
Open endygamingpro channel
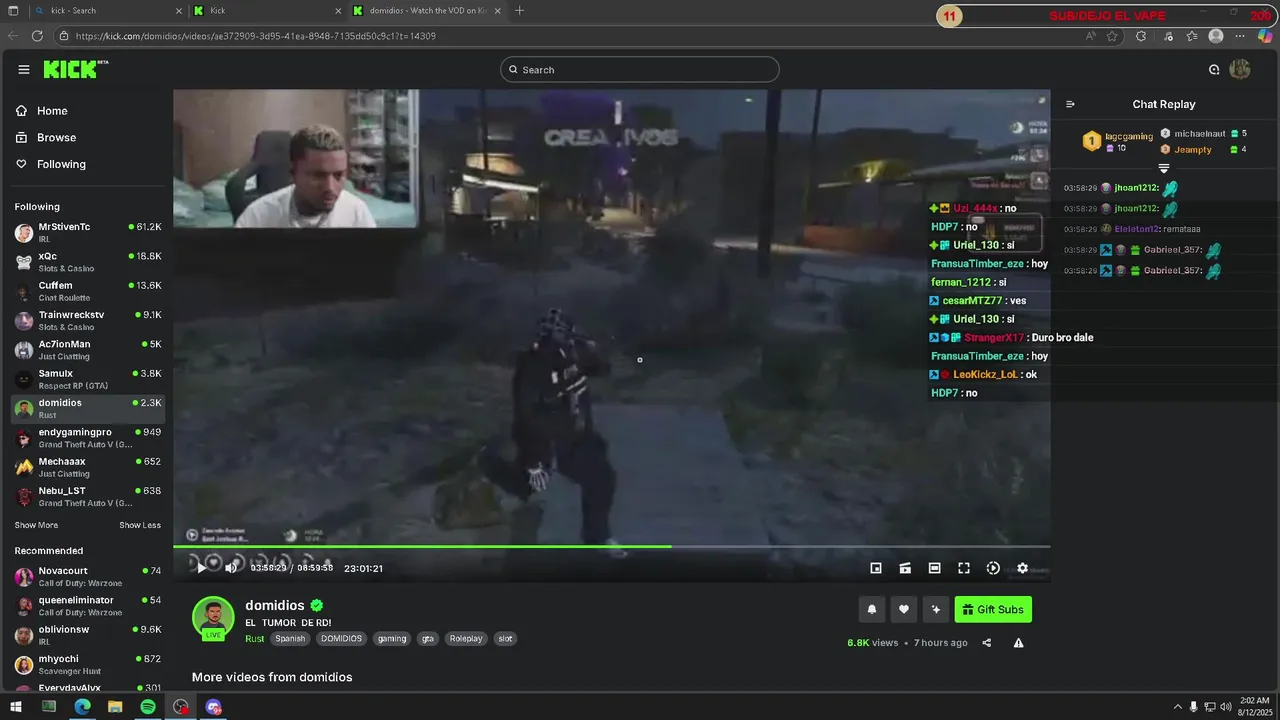[89, 438]
